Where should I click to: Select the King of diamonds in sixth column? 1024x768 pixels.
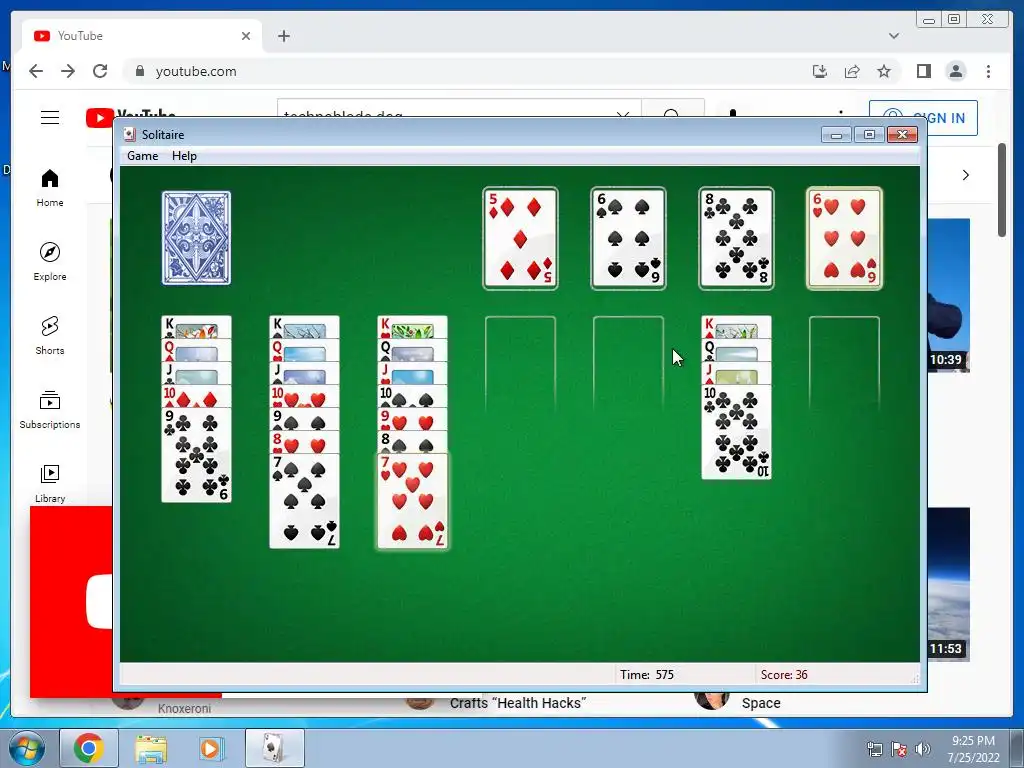736,327
